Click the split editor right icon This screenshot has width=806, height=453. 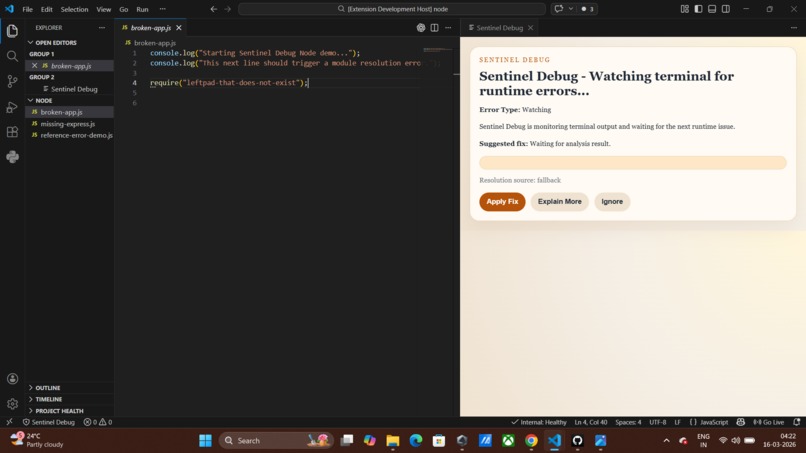click(434, 28)
